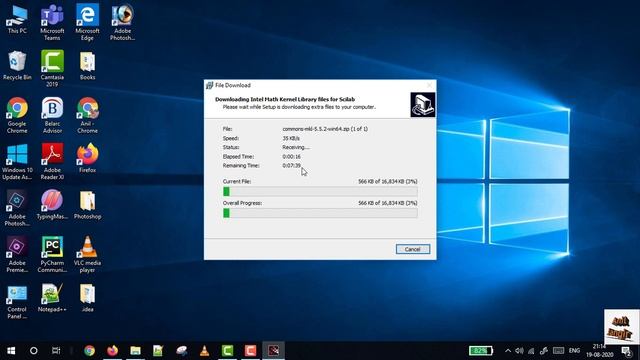640x360 pixels.
Task: Switch to green Camtasia taskbar icon
Action: pos(227,351)
